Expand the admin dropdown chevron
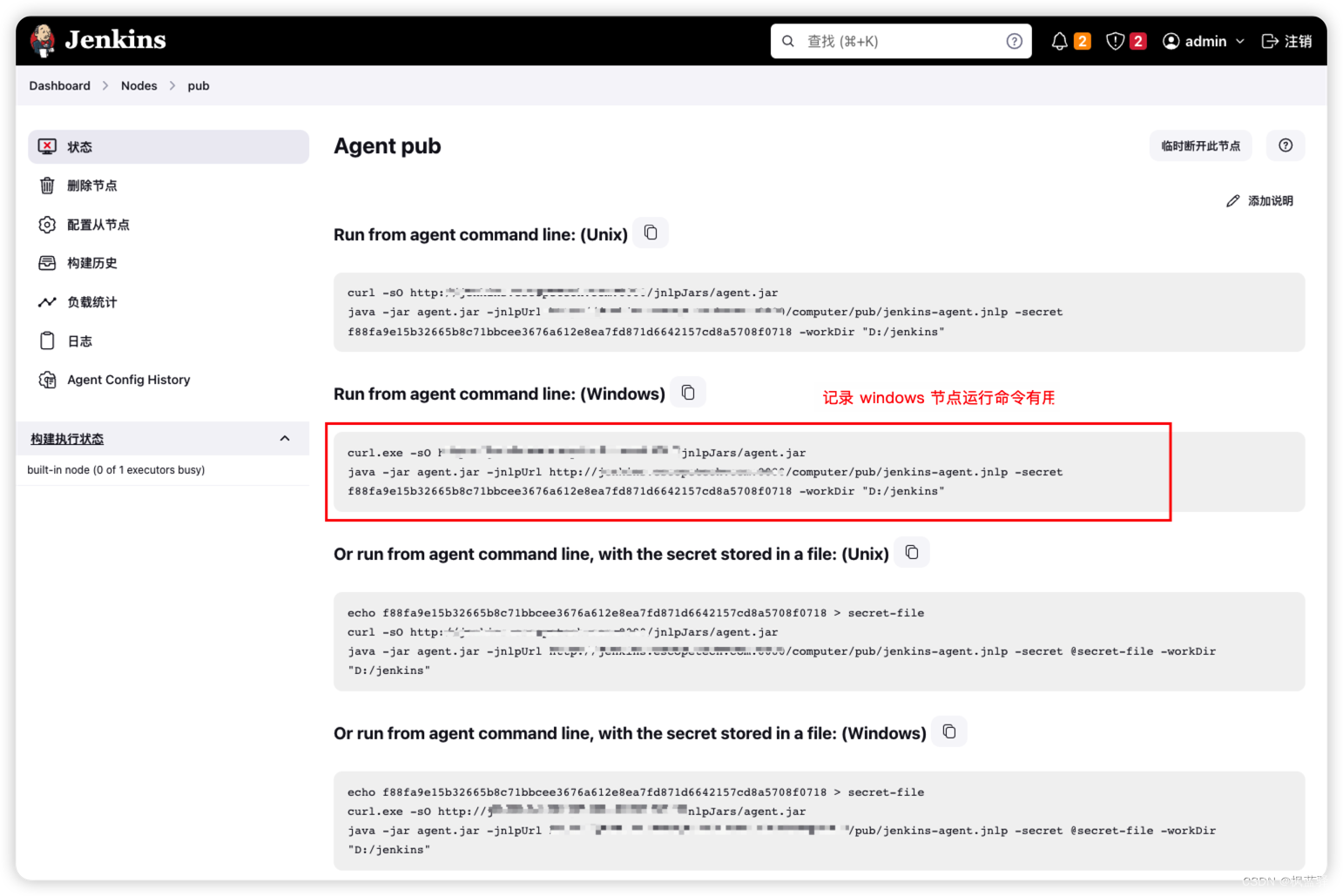Viewport: 1343px width, 896px height. [x=1240, y=41]
